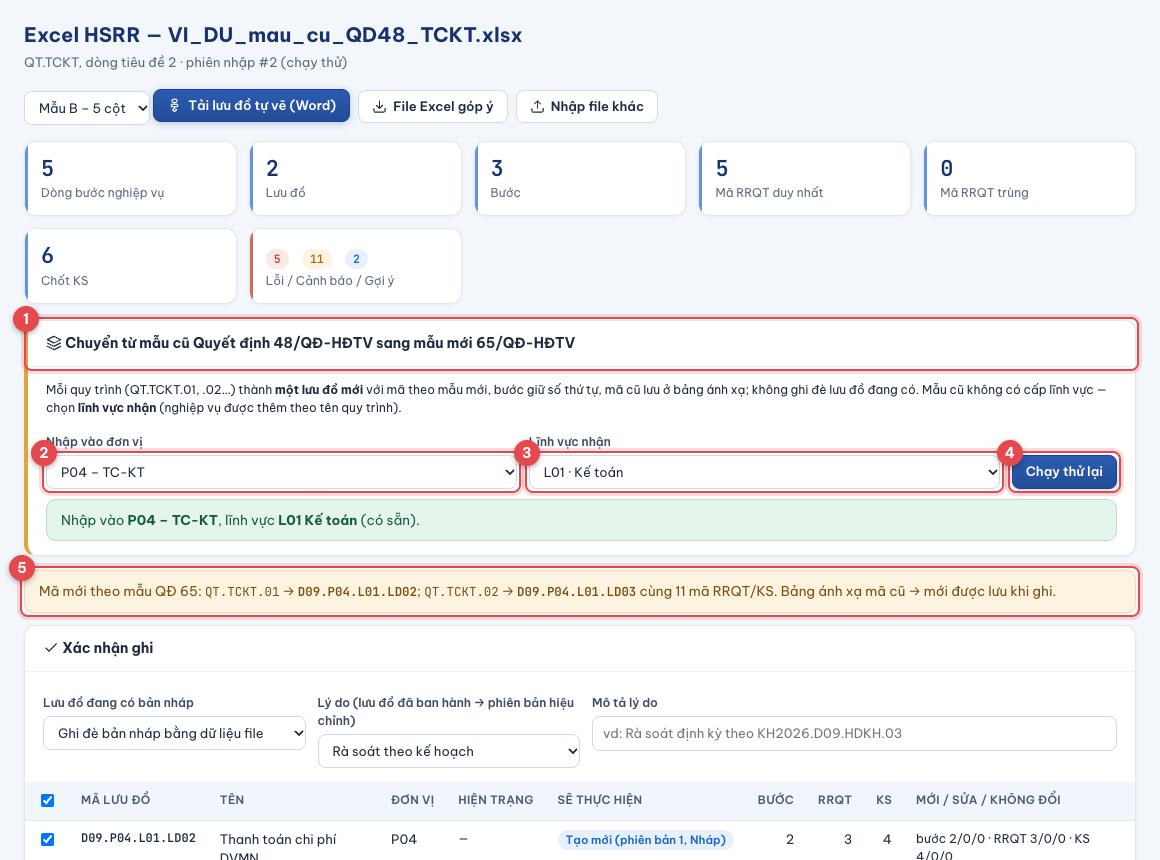Select the "Chốt KS" stat card
Viewport: 1160px width, 860px height.
coord(131,266)
